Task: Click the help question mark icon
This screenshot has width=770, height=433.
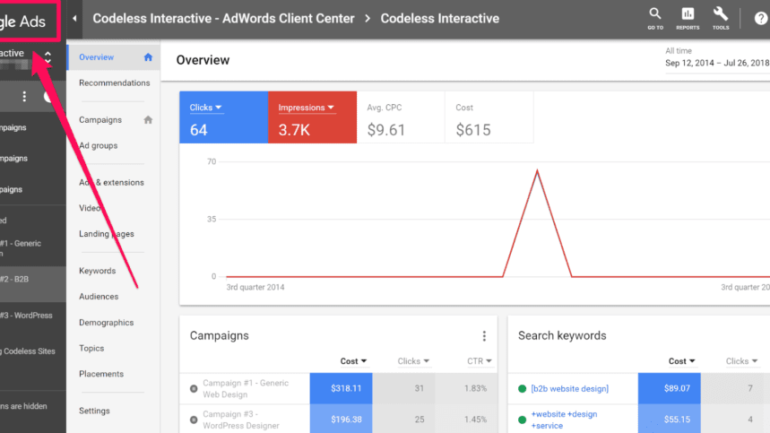Action: coord(761,19)
